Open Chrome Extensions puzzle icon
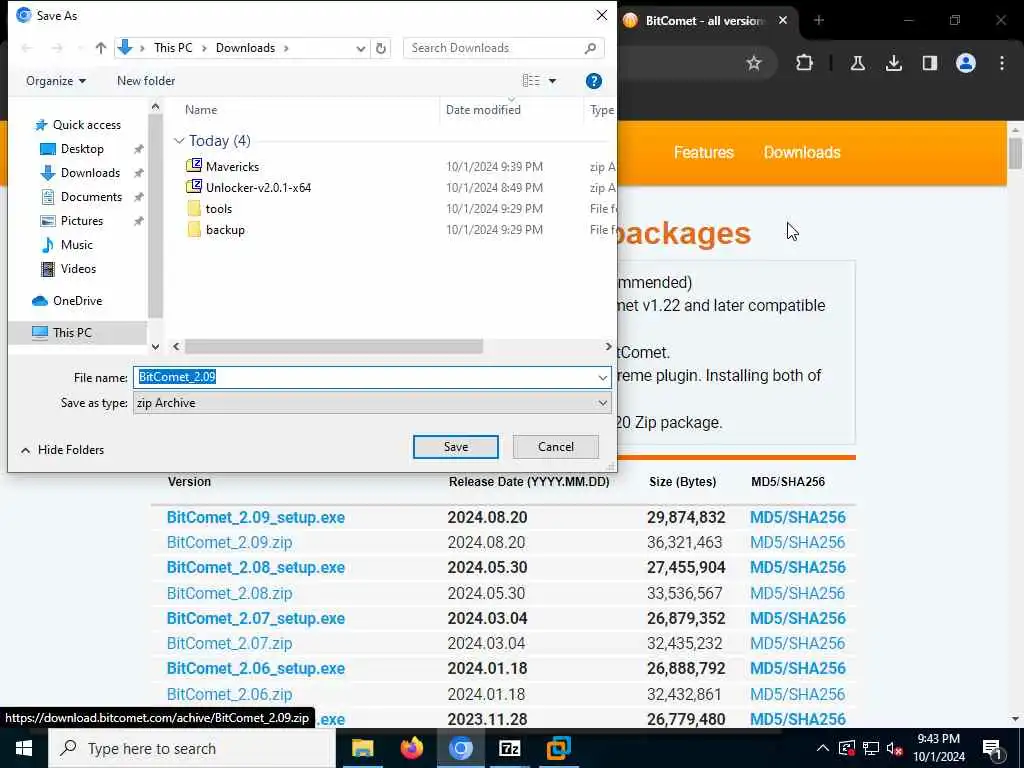This screenshot has height=768, width=1024. [x=805, y=63]
